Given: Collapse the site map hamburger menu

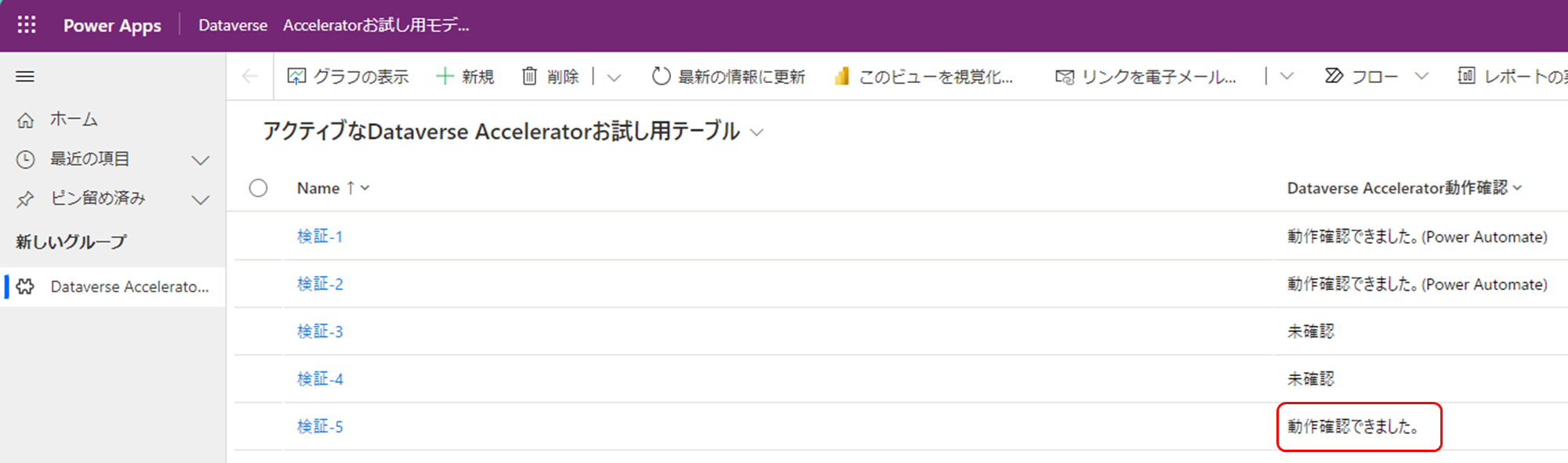Looking at the screenshot, I should pyautogui.click(x=25, y=77).
